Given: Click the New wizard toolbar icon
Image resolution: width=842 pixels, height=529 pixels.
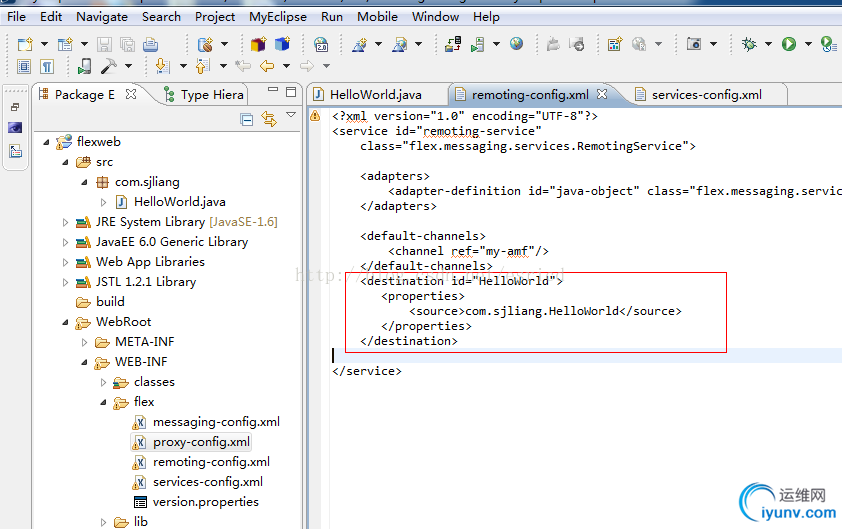Looking at the screenshot, I should (25, 44).
